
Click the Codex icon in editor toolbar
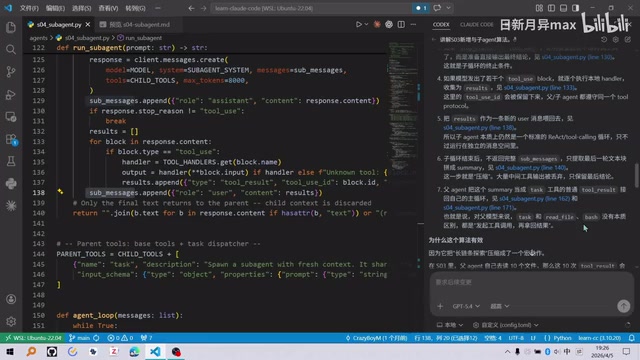click(x=389, y=24)
